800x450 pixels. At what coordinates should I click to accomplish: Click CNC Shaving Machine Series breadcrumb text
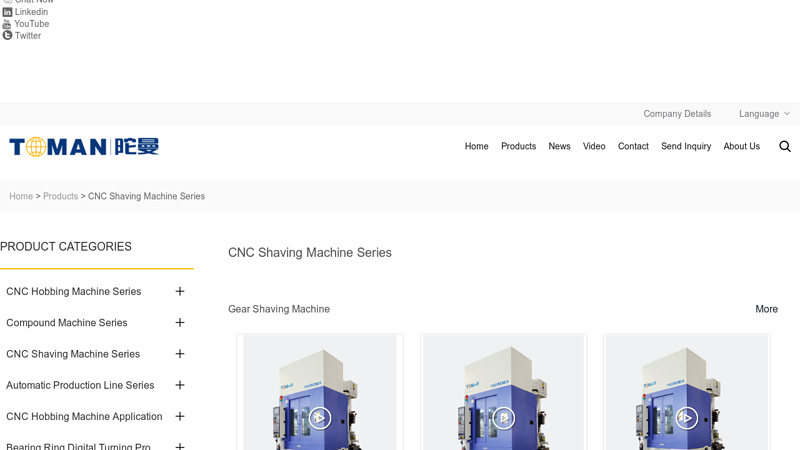146,196
